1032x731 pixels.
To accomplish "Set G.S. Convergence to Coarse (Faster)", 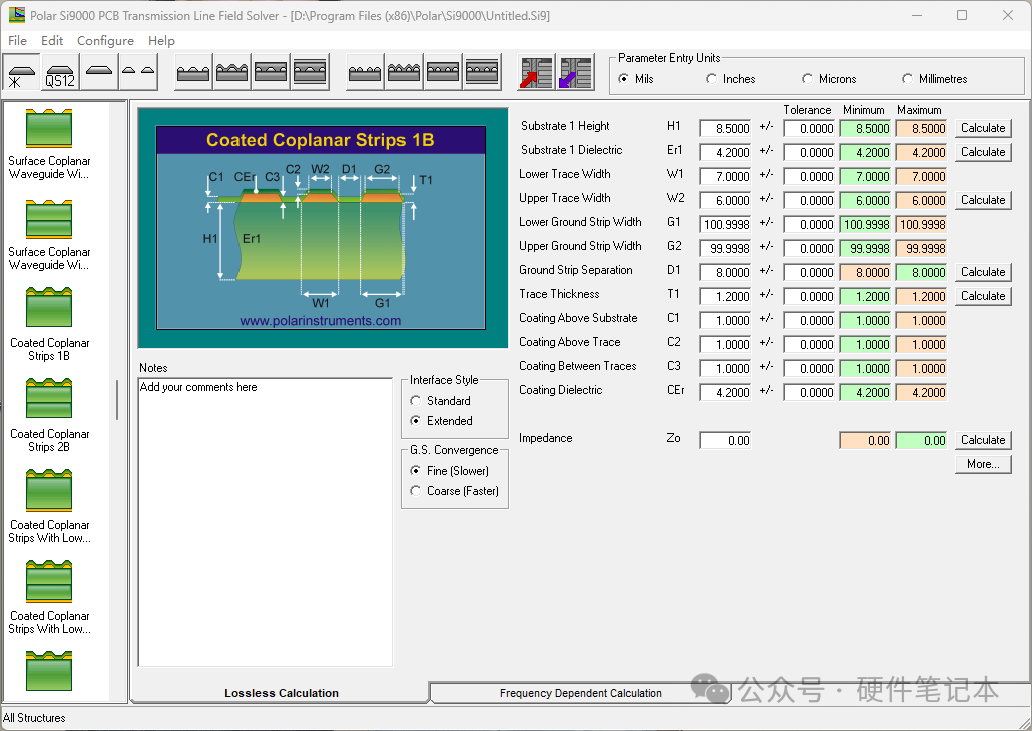I will (455, 491).
